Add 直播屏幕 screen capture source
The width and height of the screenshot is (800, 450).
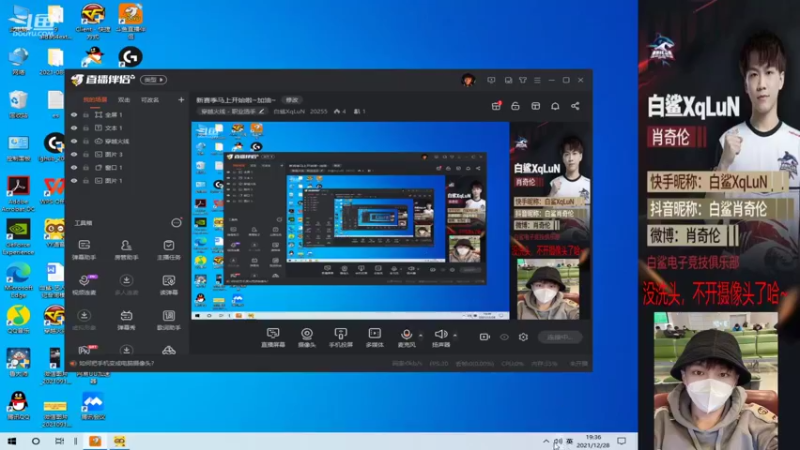click(273, 338)
